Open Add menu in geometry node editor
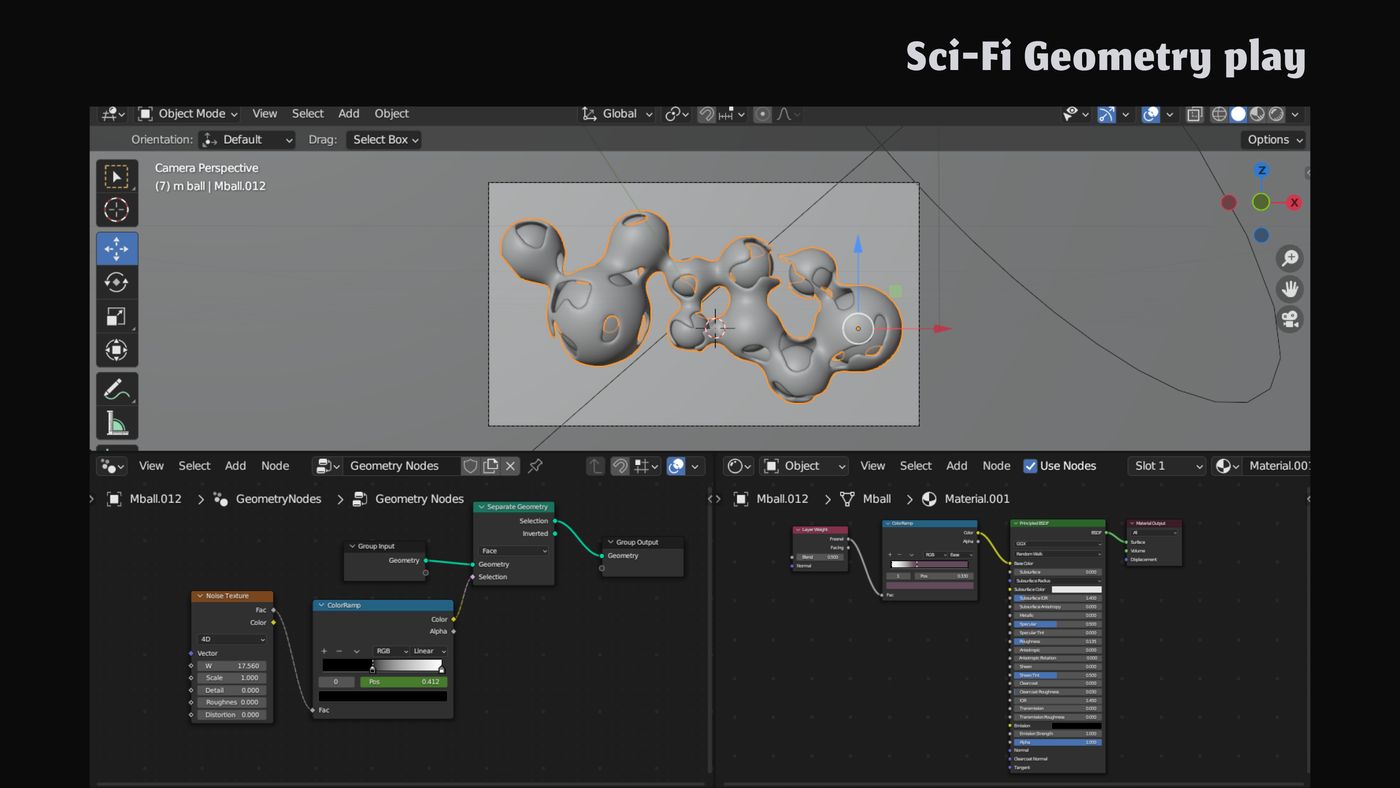Screen dimensions: 1400x788 tap(235, 466)
